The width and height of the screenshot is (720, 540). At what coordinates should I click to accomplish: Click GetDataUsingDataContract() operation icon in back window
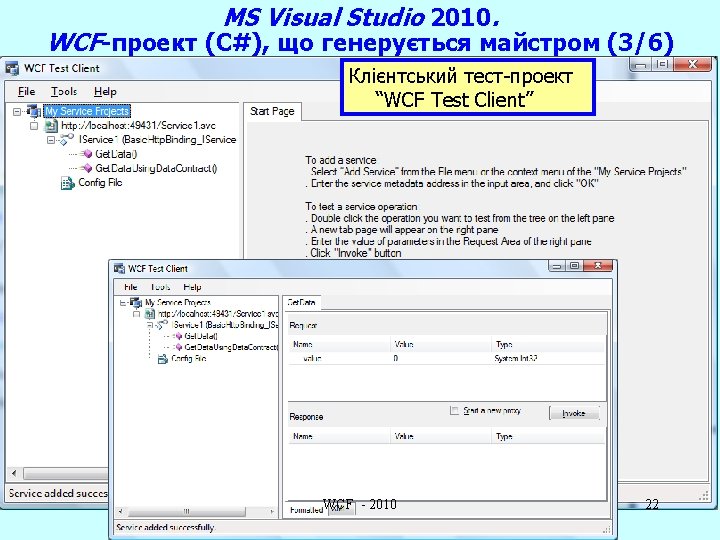86,169
